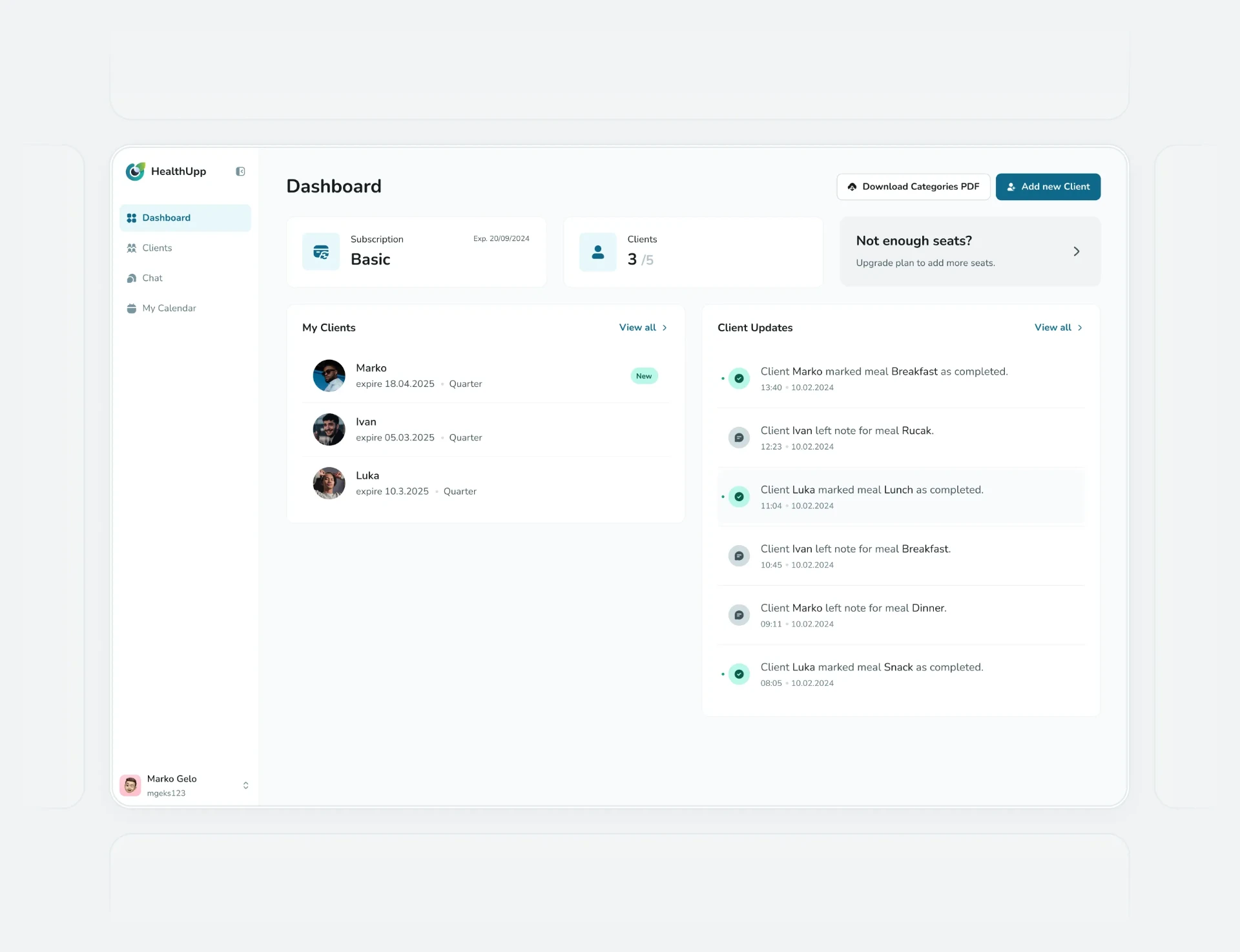
Task: Click View all in Client Updates
Action: click(1053, 327)
